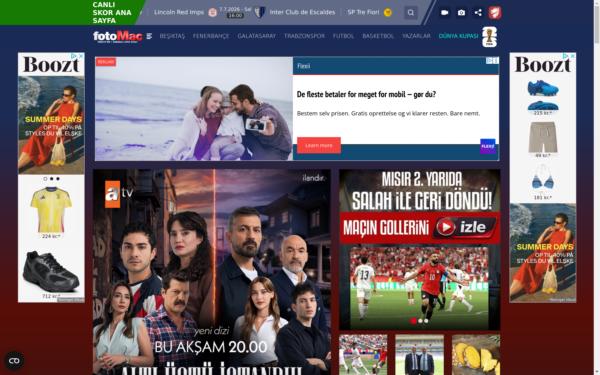Open the YAZARLAR menu item

tap(416, 36)
